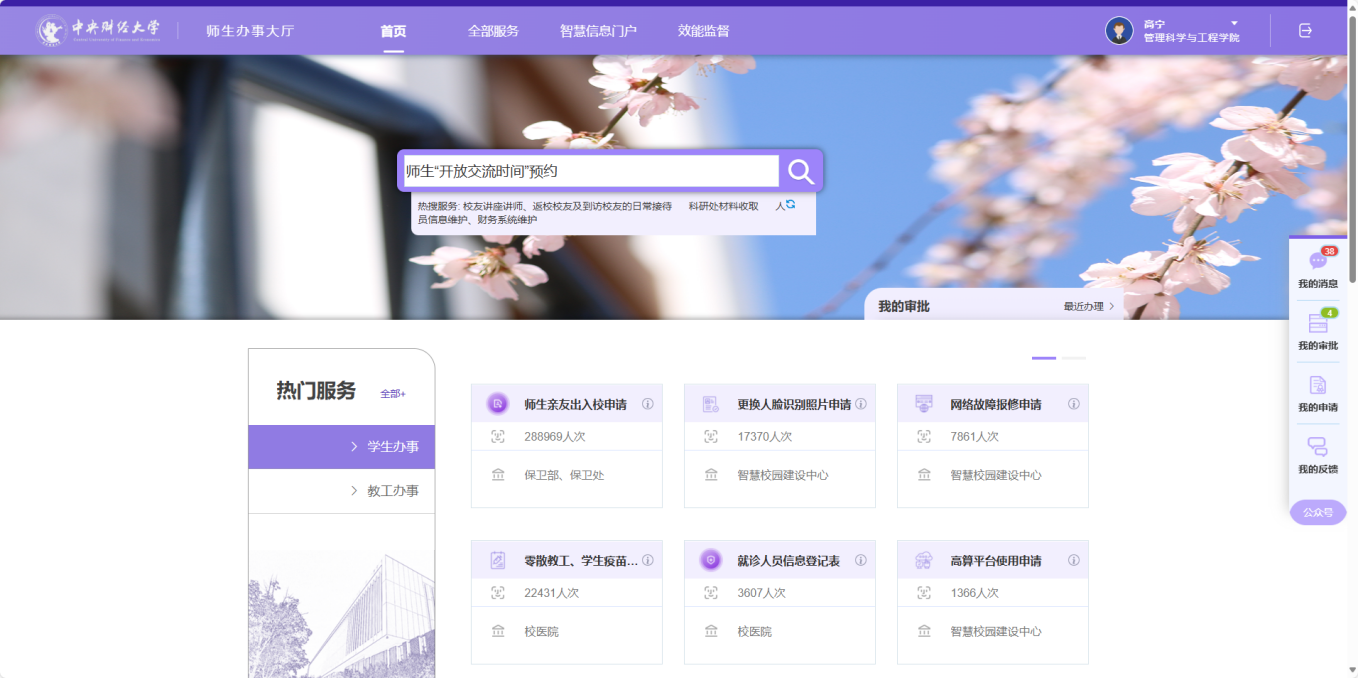Open 我的反馈 sidebar icon

[1317, 454]
